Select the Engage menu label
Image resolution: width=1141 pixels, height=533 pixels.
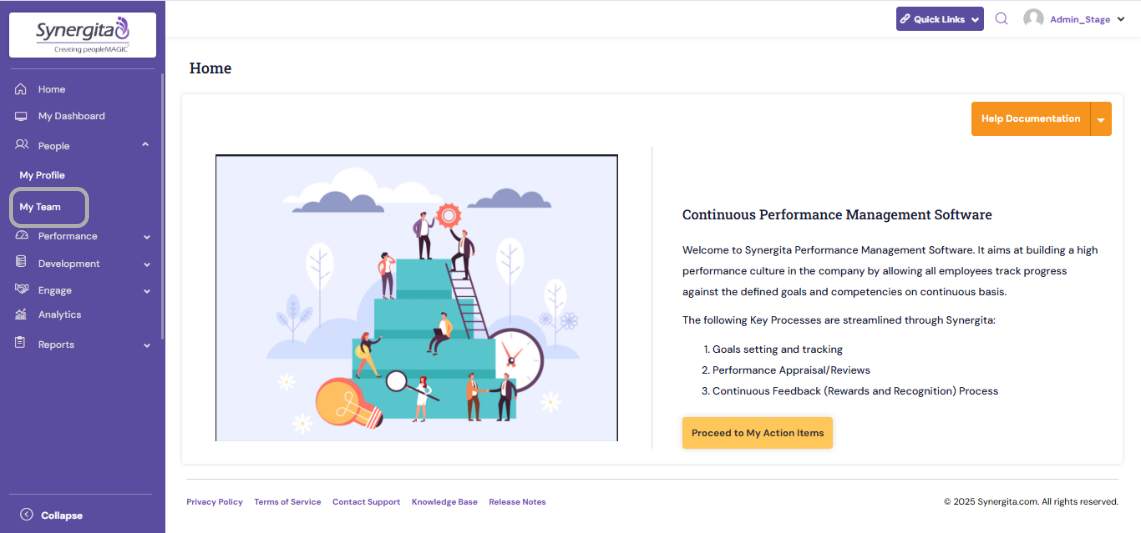[55, 291]
